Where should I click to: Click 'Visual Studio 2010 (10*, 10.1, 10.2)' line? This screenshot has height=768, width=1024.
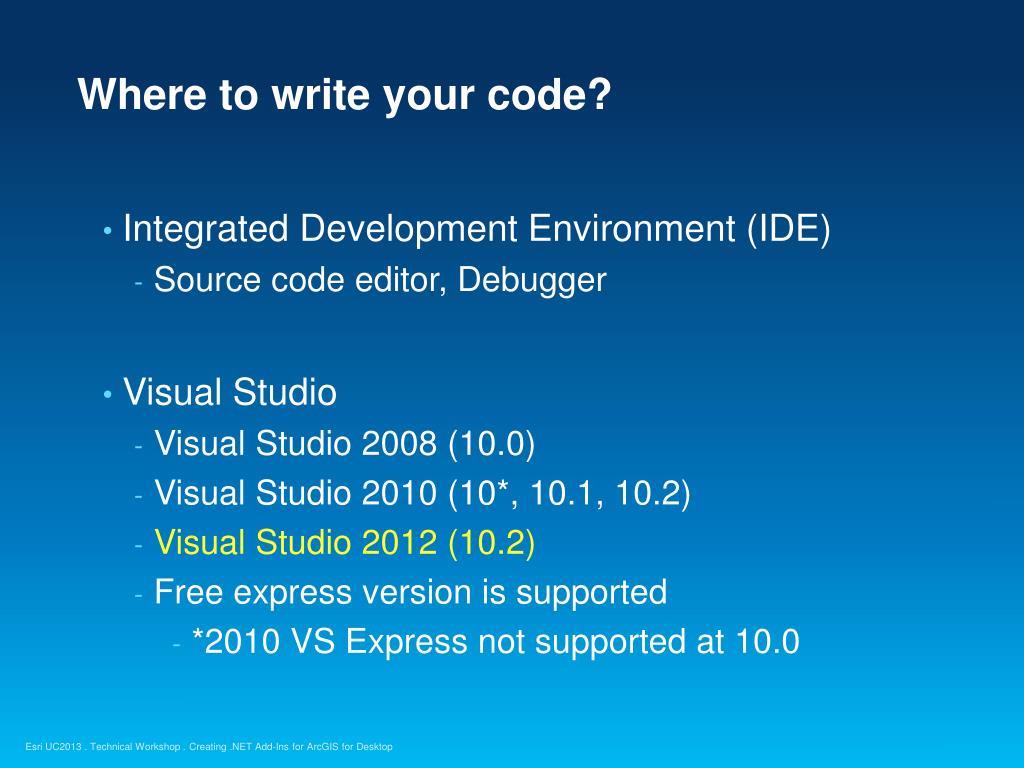(423, 493)
